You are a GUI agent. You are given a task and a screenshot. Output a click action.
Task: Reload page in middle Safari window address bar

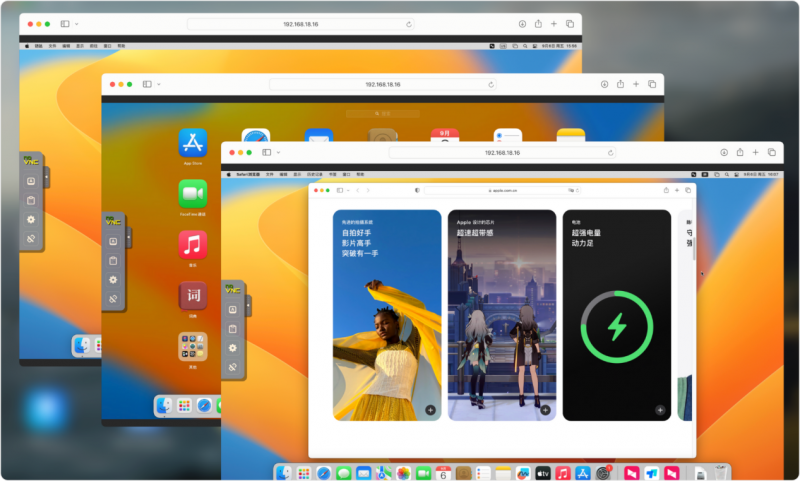coord(491,84)
